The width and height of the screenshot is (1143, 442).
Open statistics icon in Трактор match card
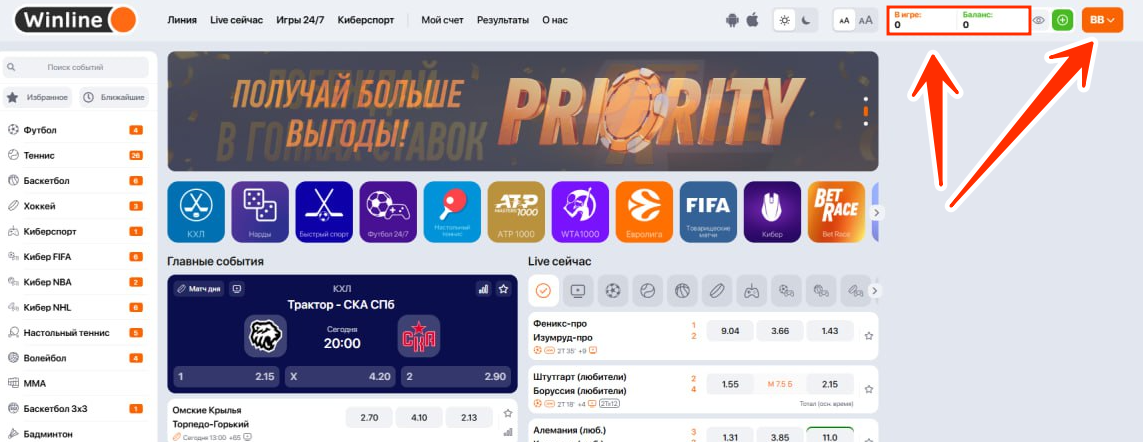pos(483,289)
